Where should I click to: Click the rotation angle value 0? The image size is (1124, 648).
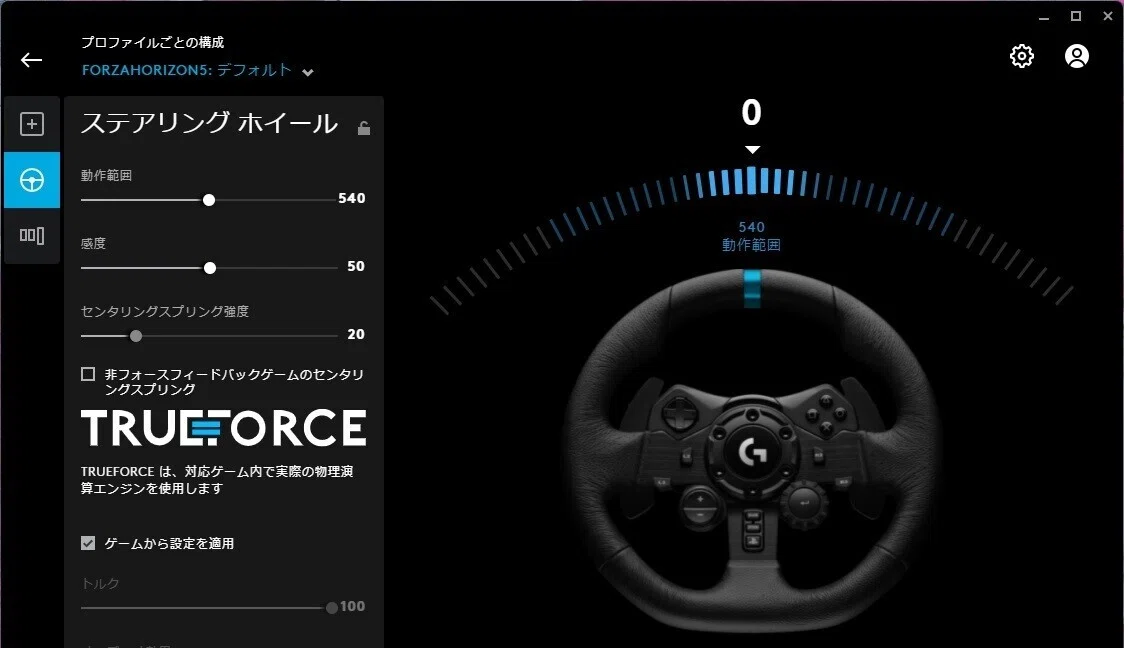pyautogui.click(x=751, y=113)
